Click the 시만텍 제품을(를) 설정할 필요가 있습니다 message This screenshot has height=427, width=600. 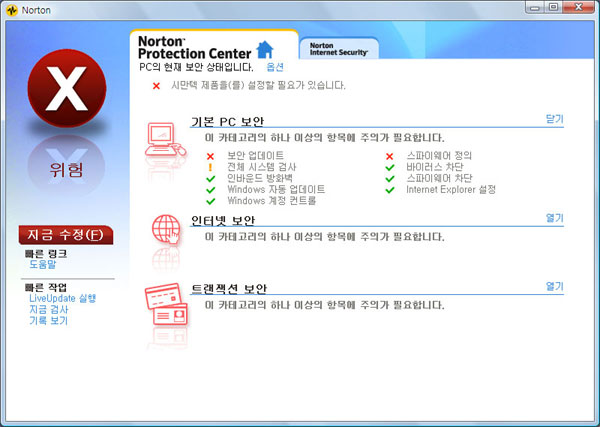click(x=258, y=85)
